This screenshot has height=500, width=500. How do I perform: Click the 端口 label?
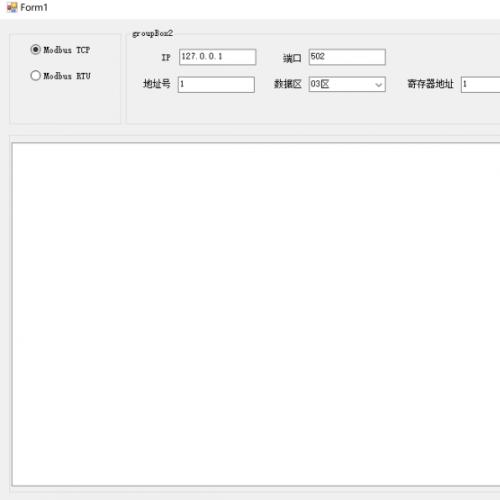click(292, 58)
